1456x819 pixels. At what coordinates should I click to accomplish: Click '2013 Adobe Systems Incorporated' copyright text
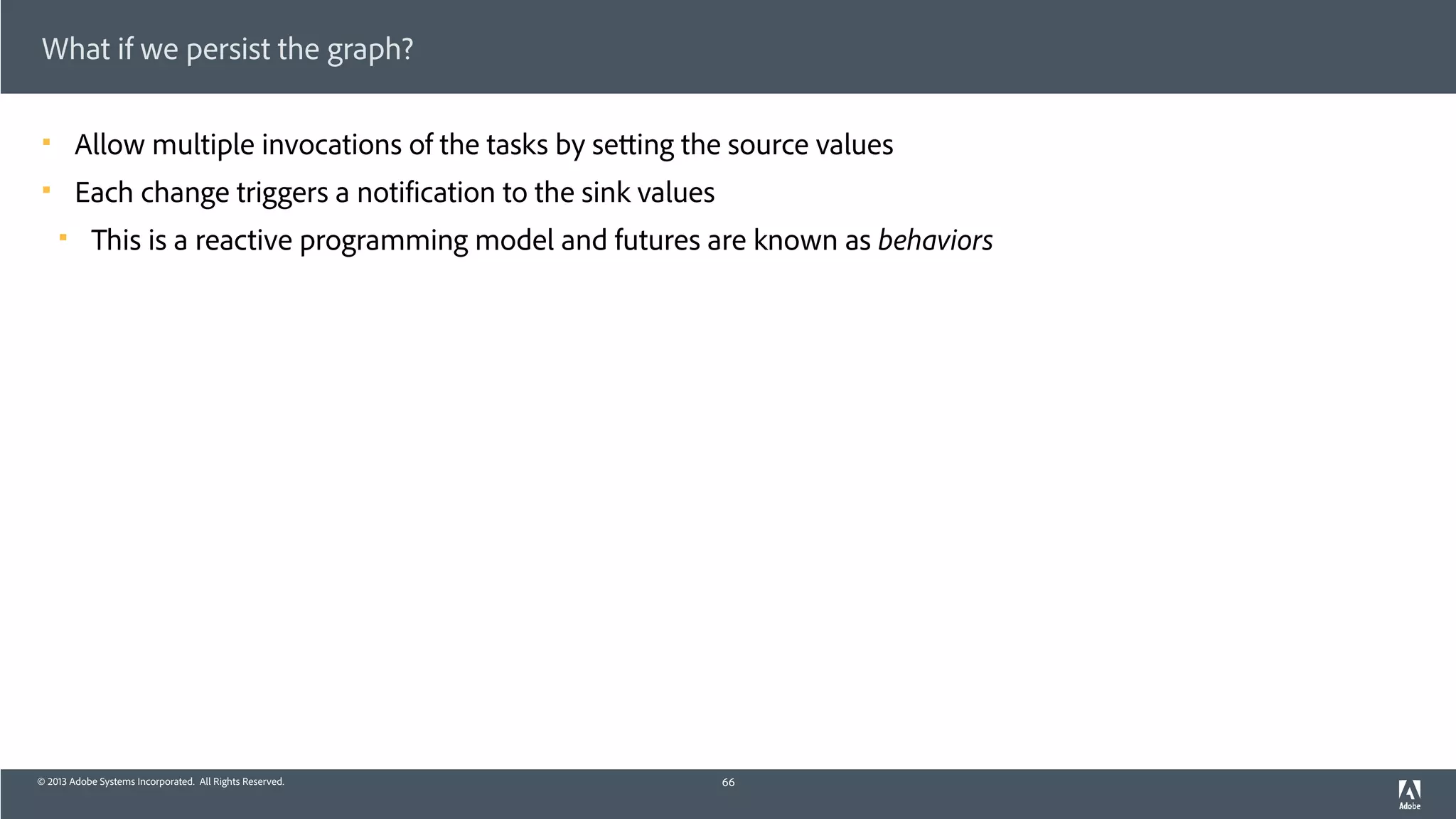[121, 782]
